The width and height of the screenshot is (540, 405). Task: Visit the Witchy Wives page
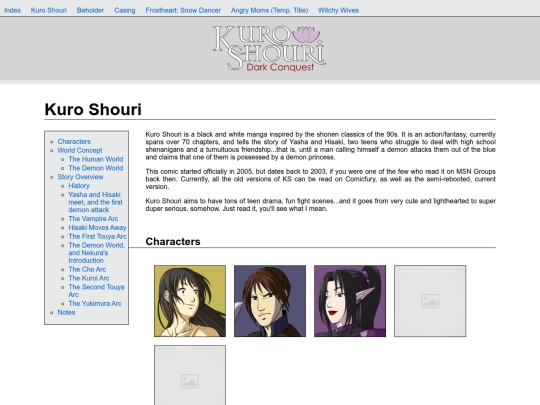(338, 10)
